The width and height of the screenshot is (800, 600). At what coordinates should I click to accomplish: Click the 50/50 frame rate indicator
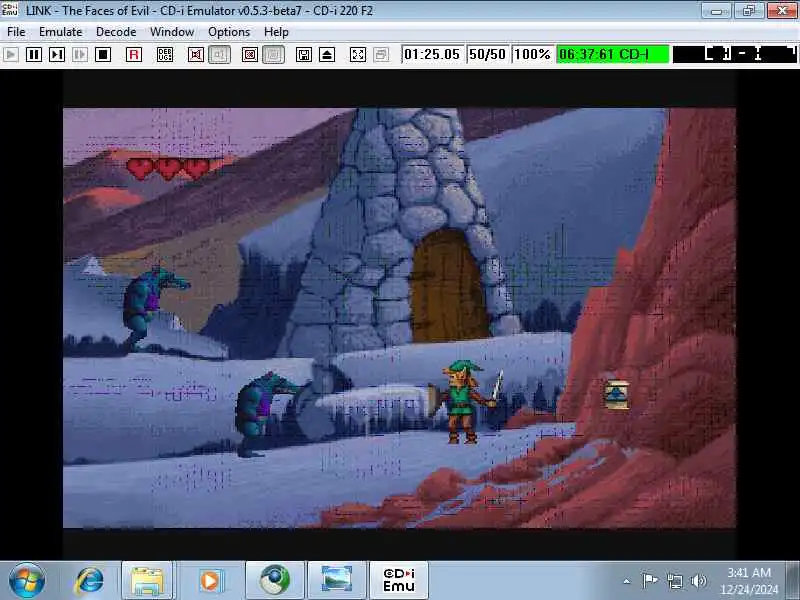point(487,54)
